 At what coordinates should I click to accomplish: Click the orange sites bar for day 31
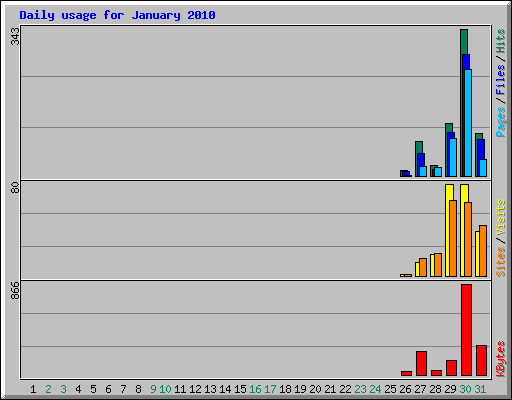pos(483,251)
